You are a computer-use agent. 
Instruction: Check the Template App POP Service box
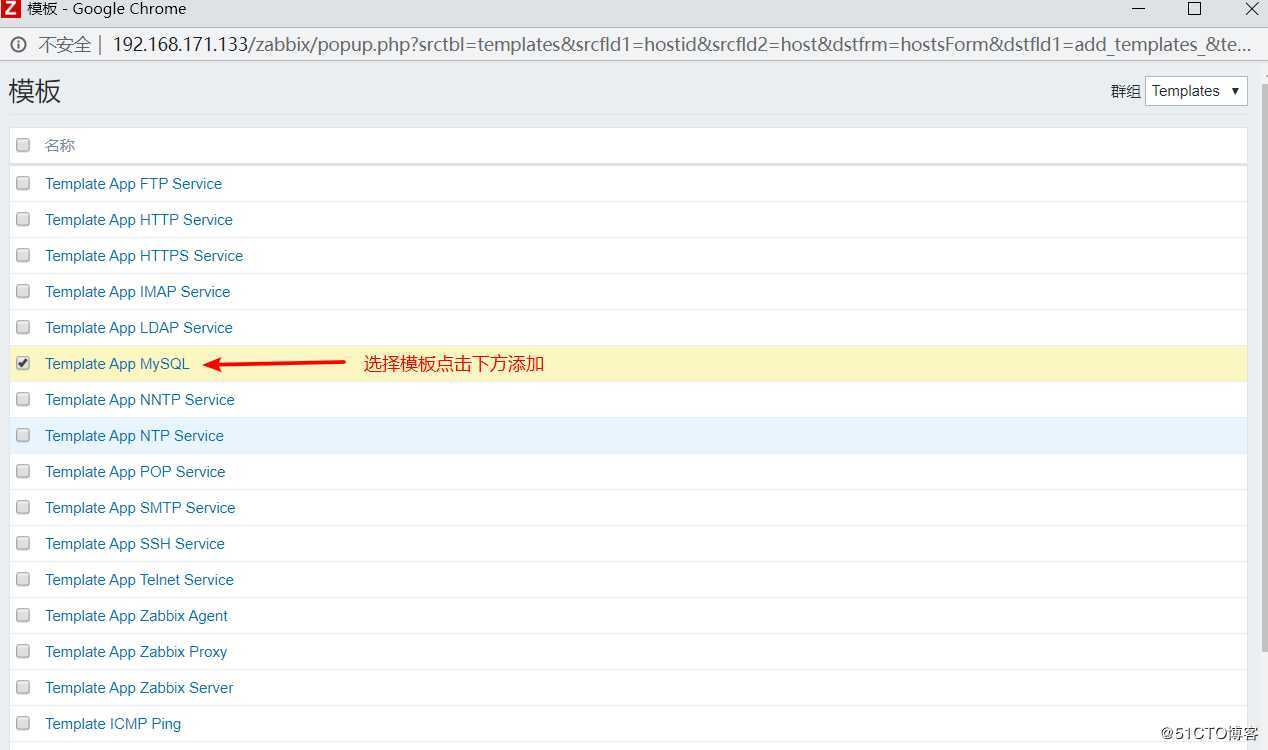coord(23,471)
